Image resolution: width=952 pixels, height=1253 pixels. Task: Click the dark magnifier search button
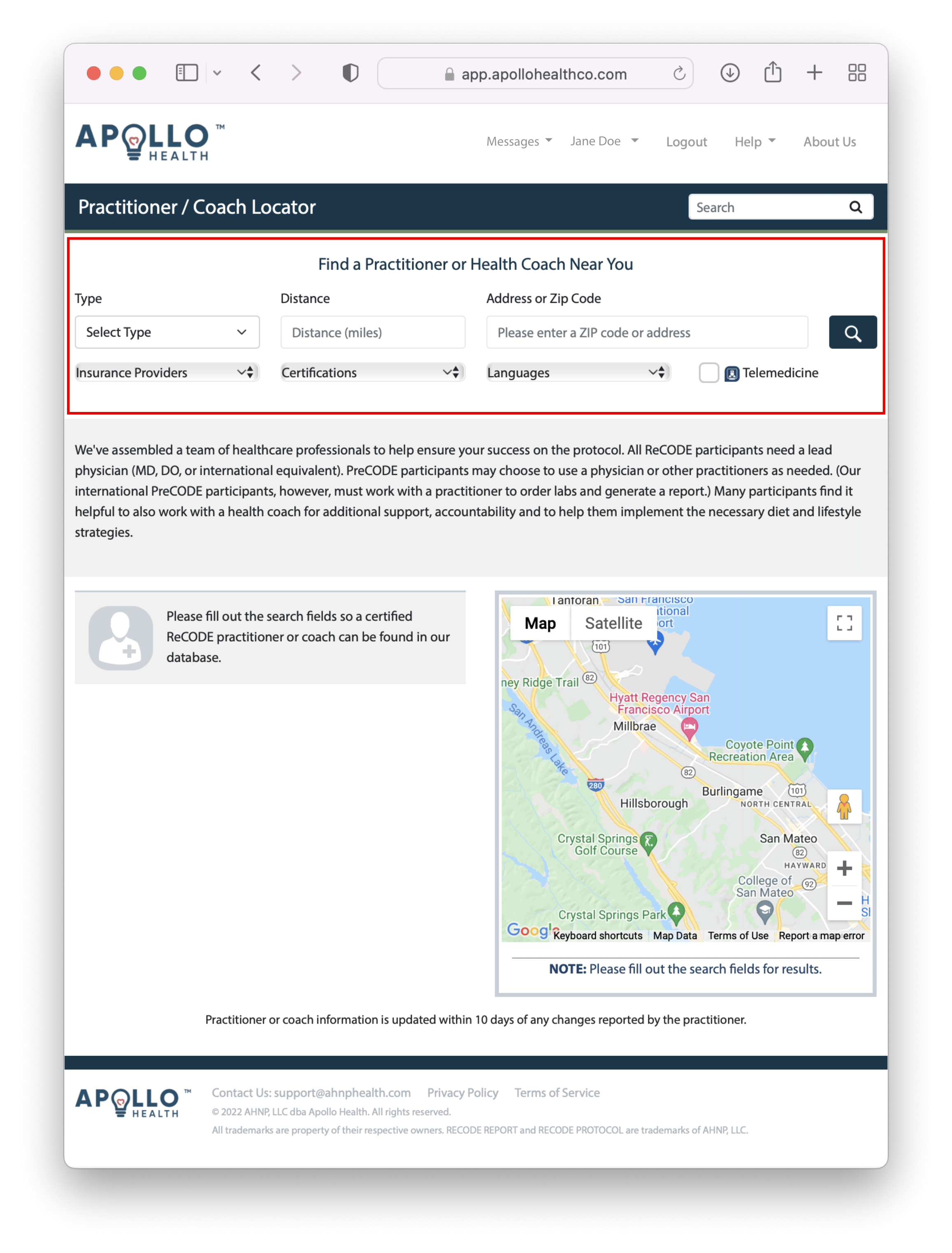(852, 332)
